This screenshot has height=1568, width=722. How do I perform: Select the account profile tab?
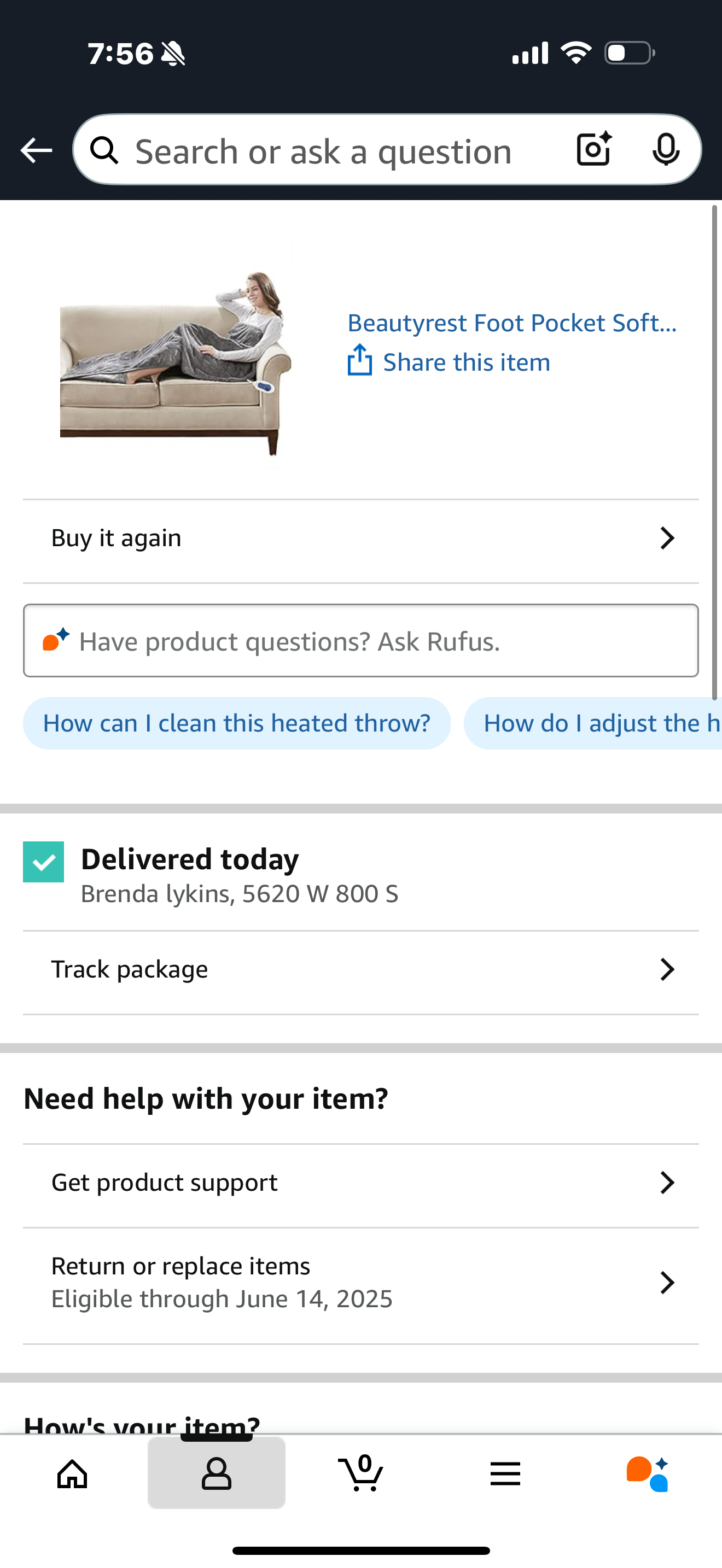217,1473
